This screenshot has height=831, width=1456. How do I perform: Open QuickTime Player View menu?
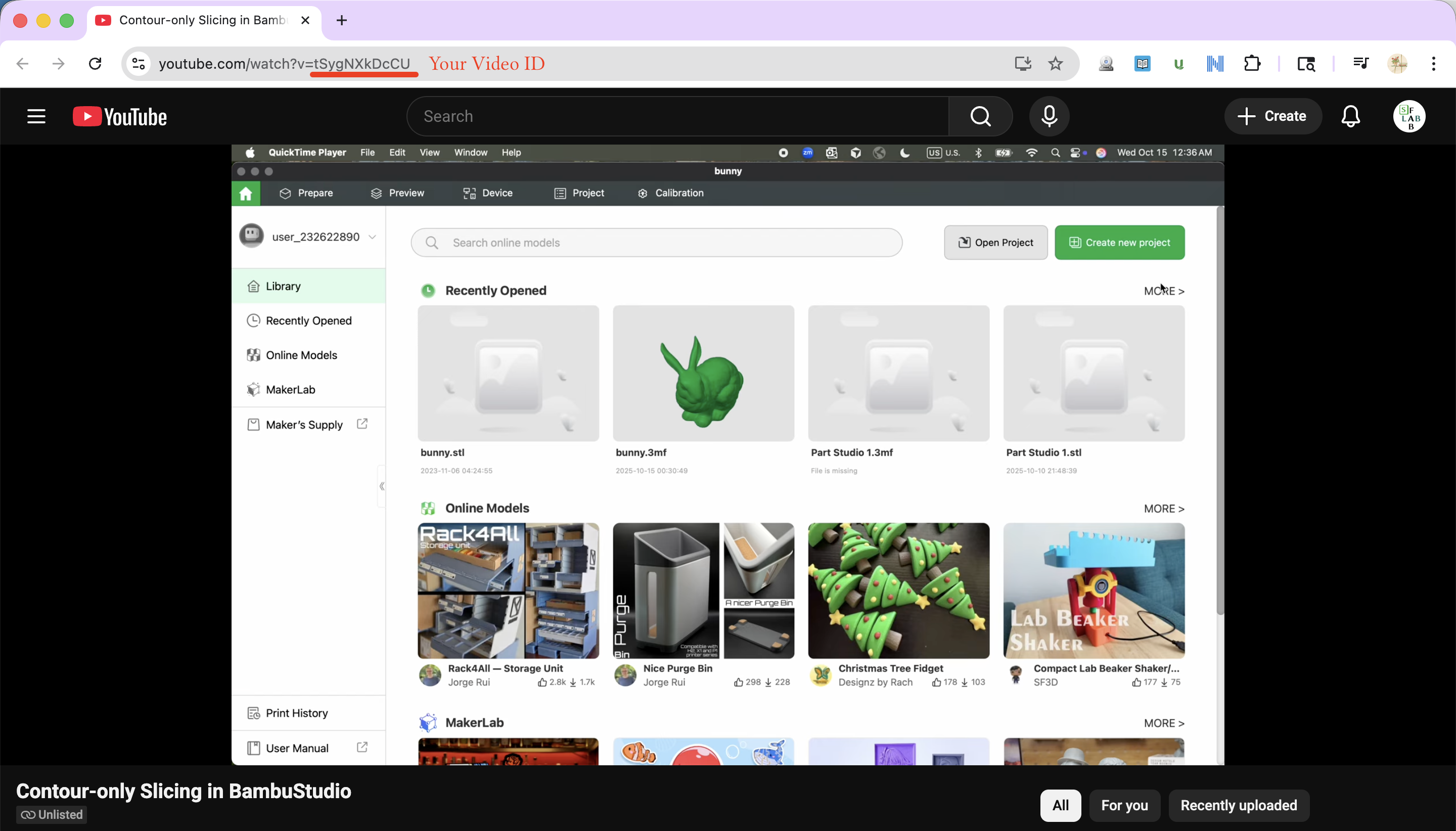[x=430, y=152]
